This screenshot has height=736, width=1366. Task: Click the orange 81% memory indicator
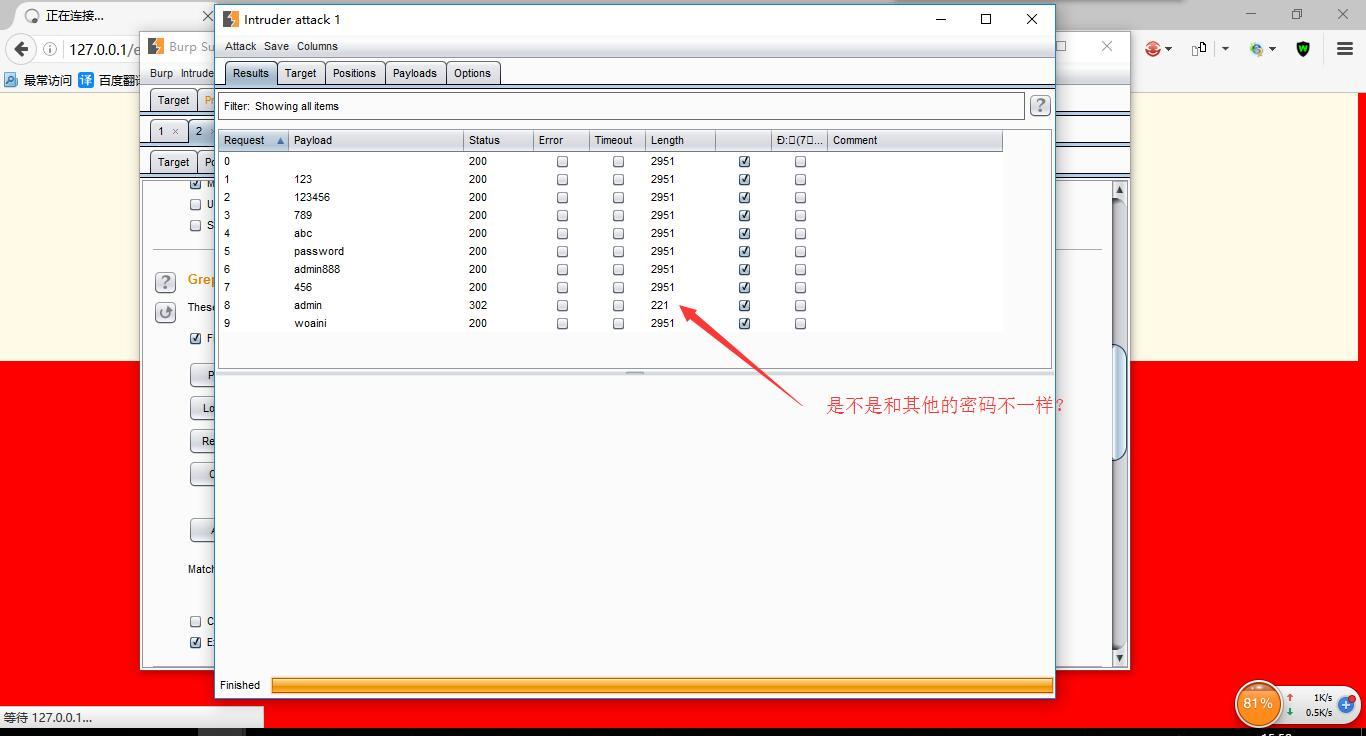[x=1257, y=703]
